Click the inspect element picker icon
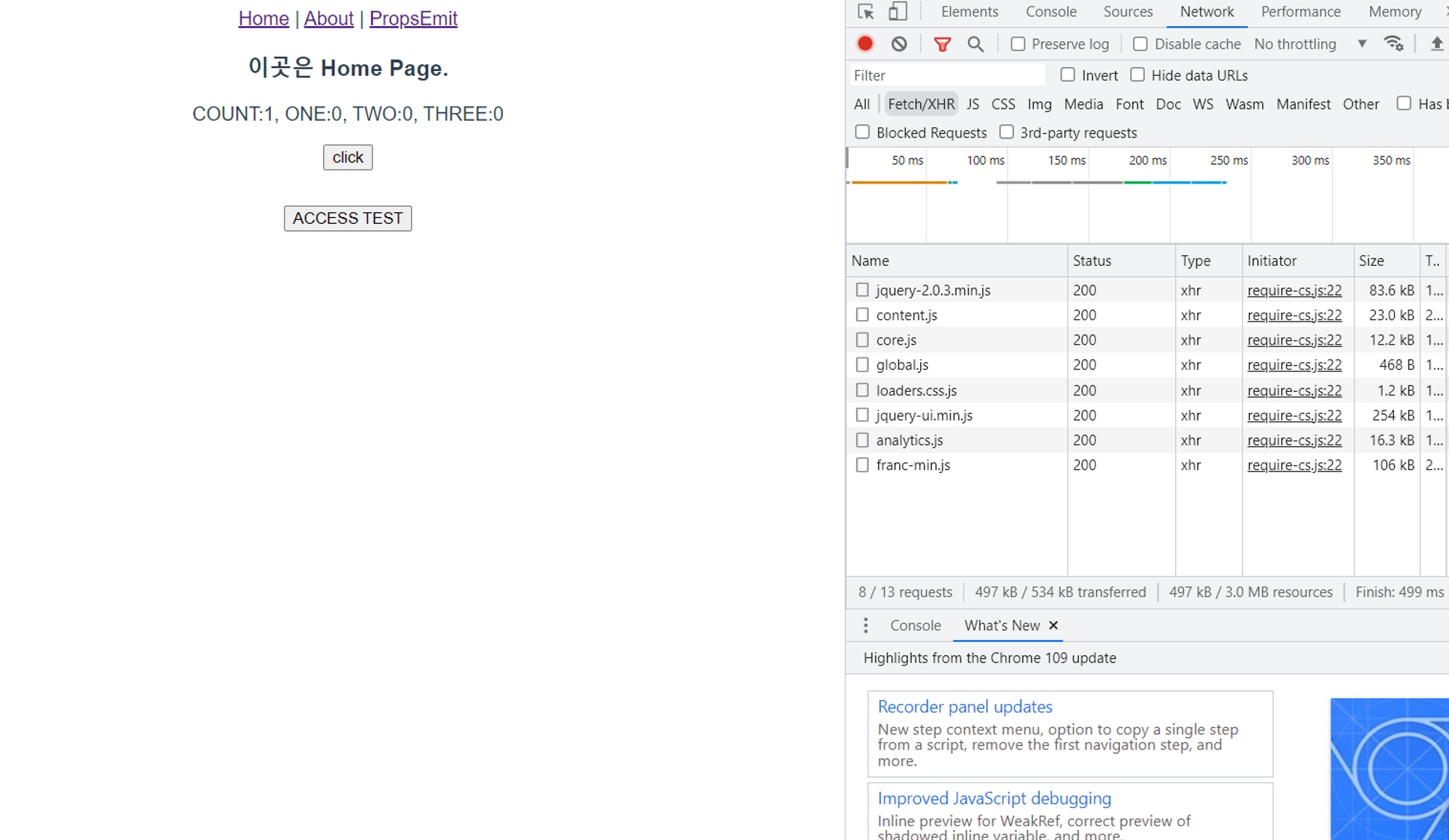This screenshot has width=1449, height=840. [865, 12]
